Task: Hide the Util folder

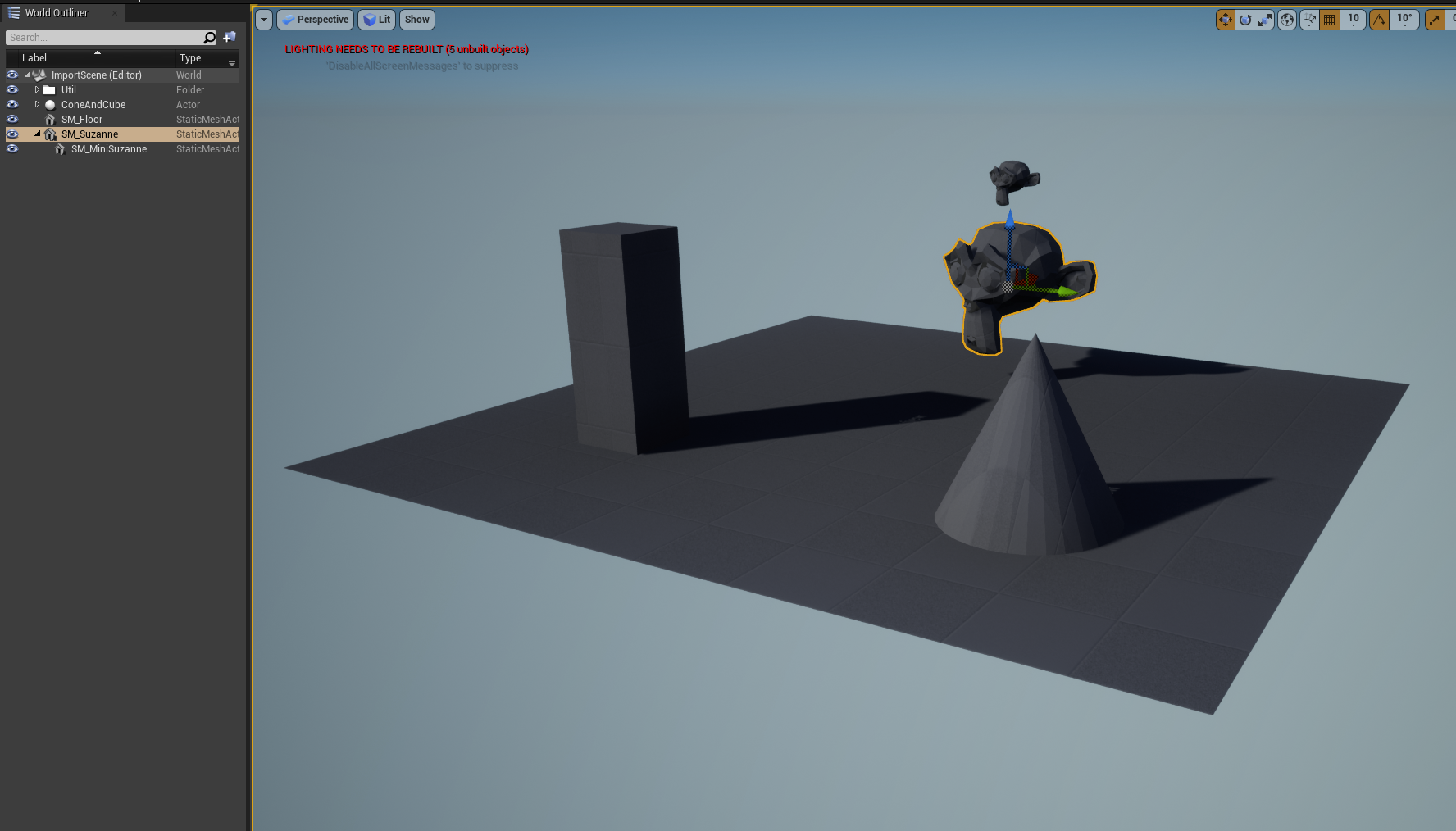Action: coord(12,90)
